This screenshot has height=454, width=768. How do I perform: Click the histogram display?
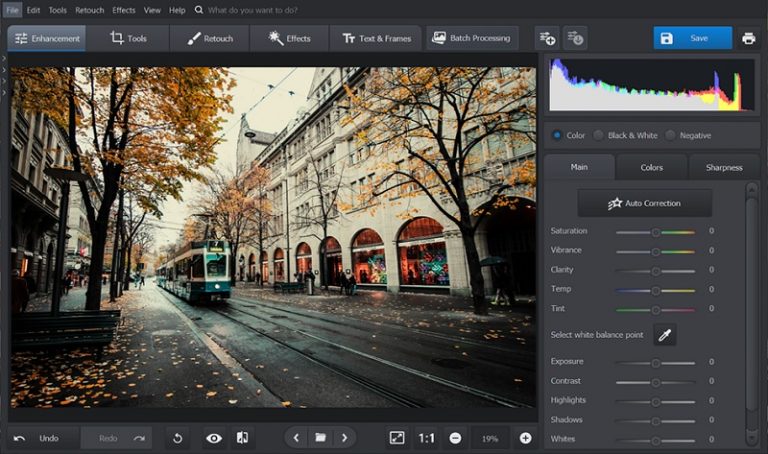pos(651,85)
